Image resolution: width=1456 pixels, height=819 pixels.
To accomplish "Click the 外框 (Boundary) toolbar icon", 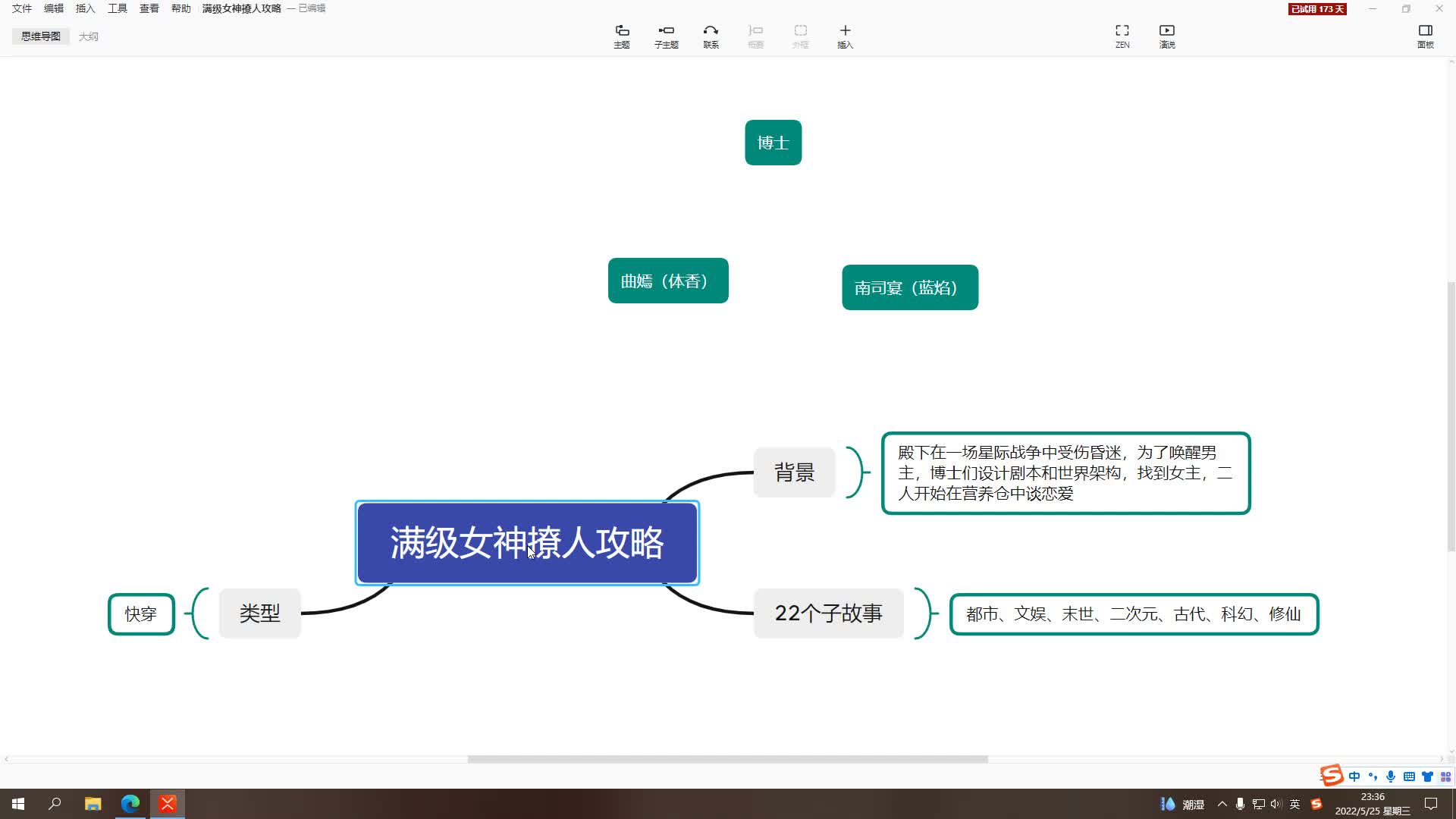I will click(x=800, y=36).
